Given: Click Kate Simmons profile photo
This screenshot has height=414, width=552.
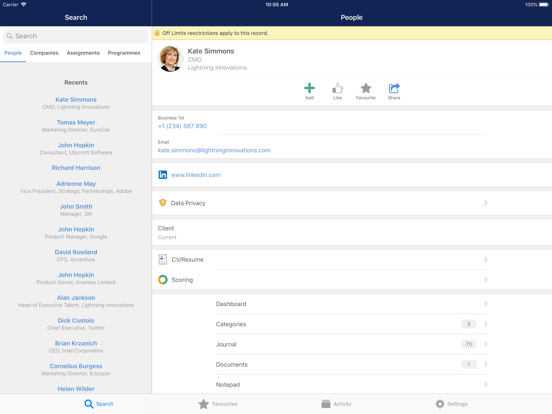Looking at the screenshot, I should pyautogui.click(x=170, y=59).
